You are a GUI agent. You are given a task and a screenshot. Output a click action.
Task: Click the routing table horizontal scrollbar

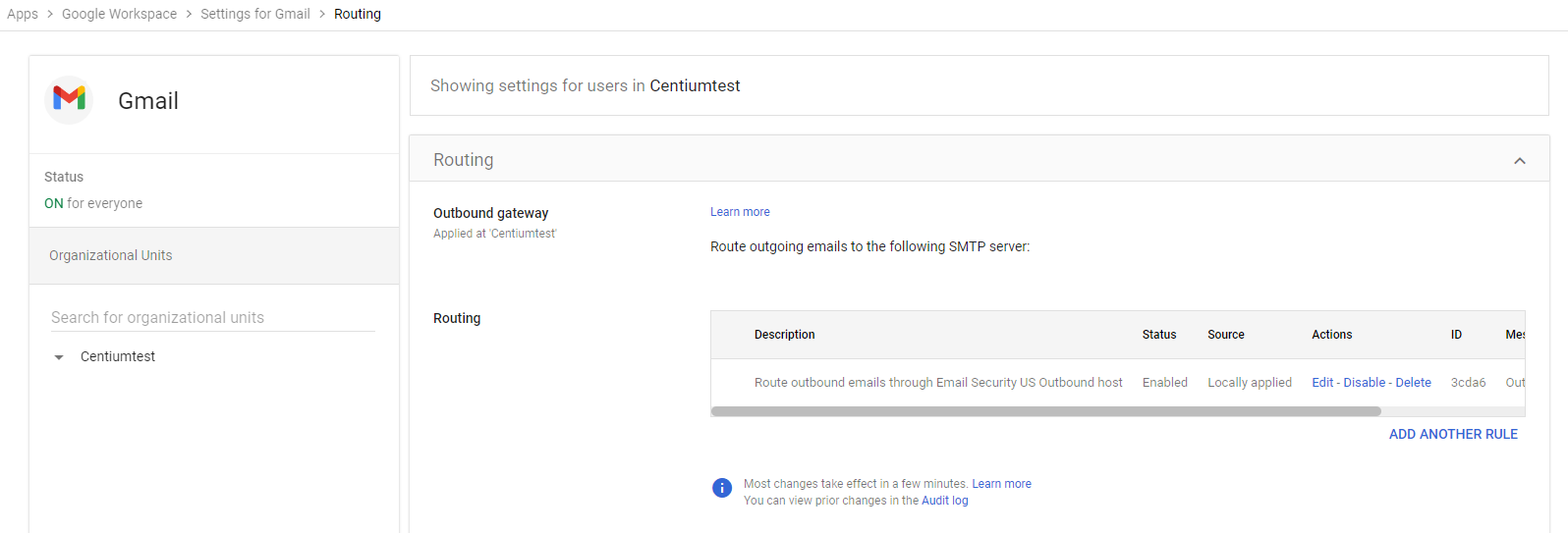[1046, 411]
